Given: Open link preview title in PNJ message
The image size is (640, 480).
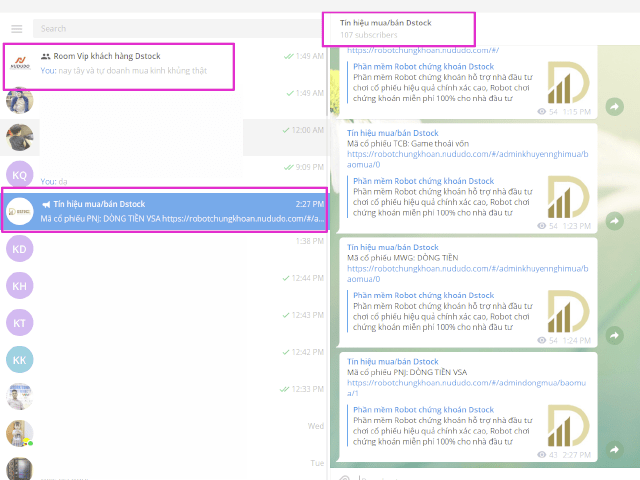Looking at the screenshot, I should coord(423,409).
